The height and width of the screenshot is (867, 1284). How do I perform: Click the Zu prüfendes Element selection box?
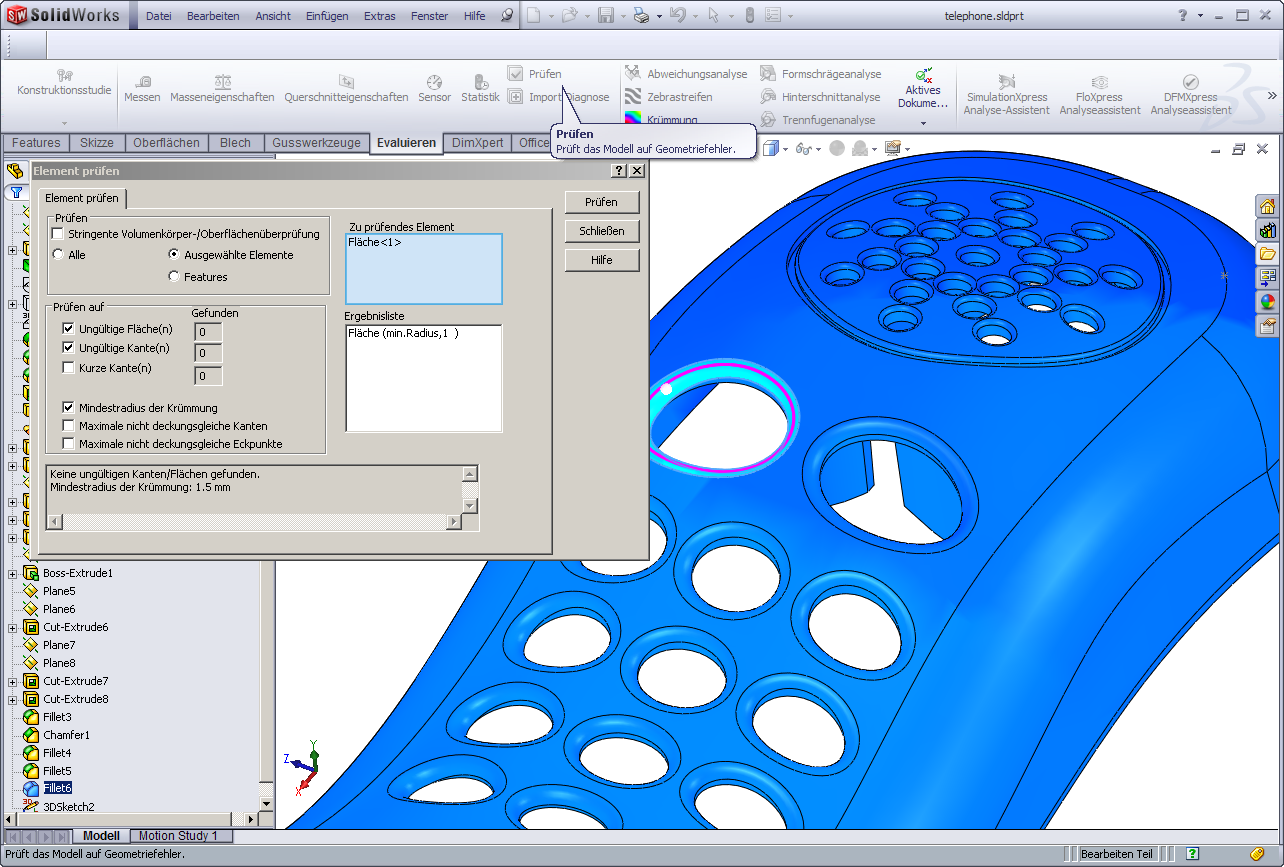pyautogui.click(x=423, y=269)
